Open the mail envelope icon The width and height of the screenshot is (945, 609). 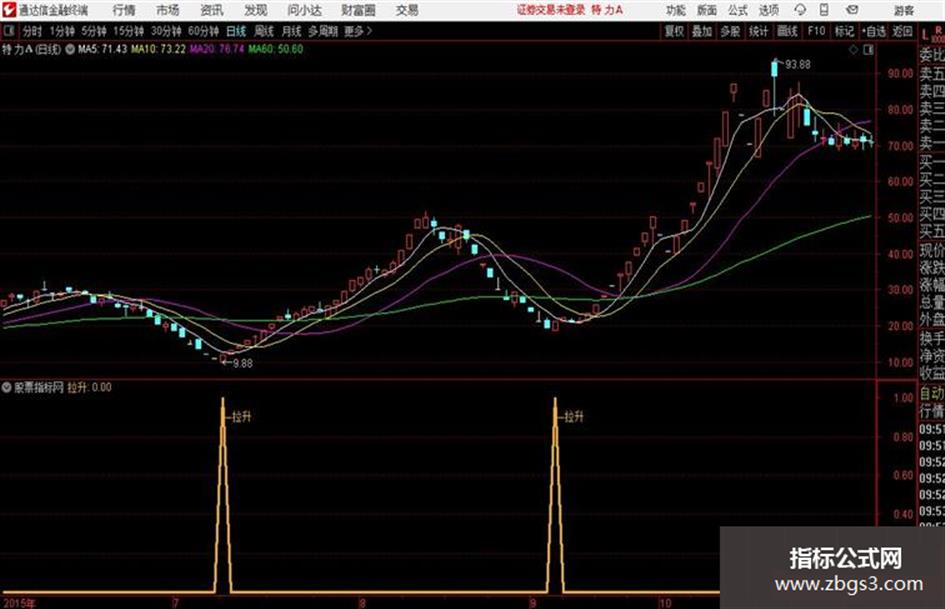852,10
